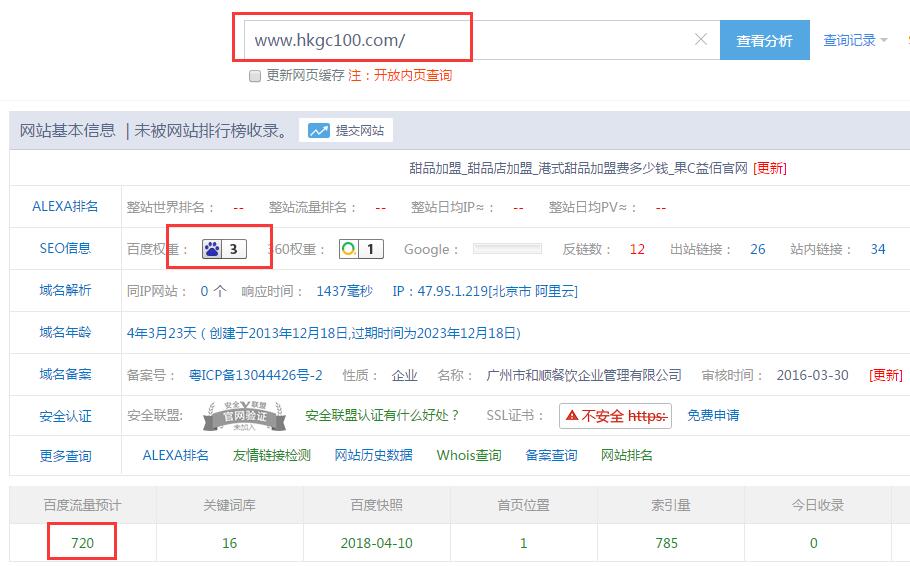This screenshot has height=566, width=910.
Task: Tick the 更新网页缓存 checkbox
Action: 255,76
